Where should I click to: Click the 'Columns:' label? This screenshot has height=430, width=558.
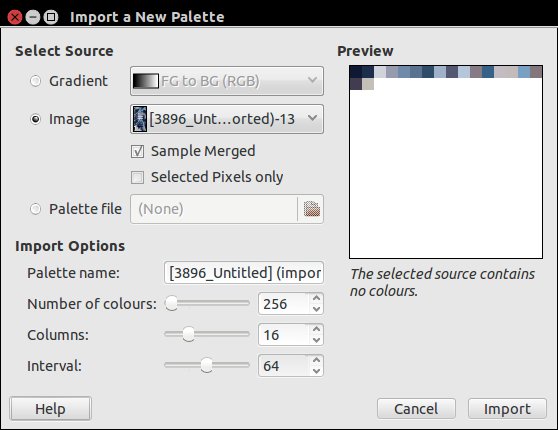click(58, 335)
